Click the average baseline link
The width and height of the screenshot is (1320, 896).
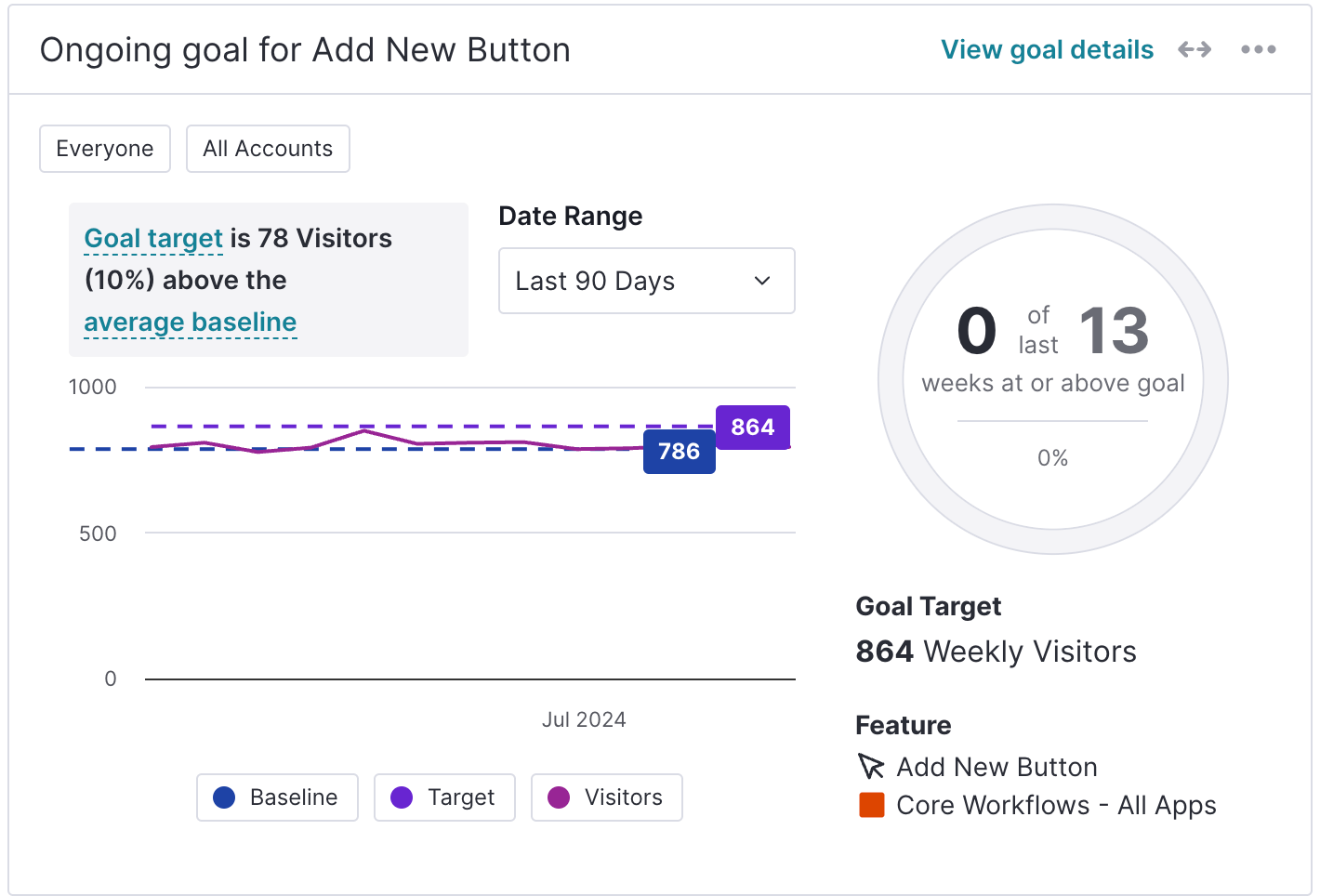[x=191, y=323]
